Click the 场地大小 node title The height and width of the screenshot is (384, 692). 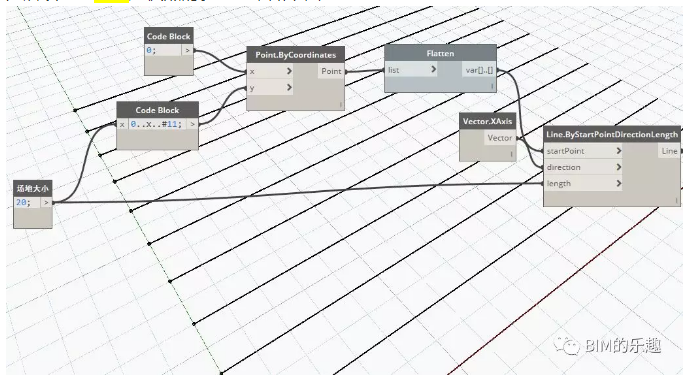tap(33, 188)
